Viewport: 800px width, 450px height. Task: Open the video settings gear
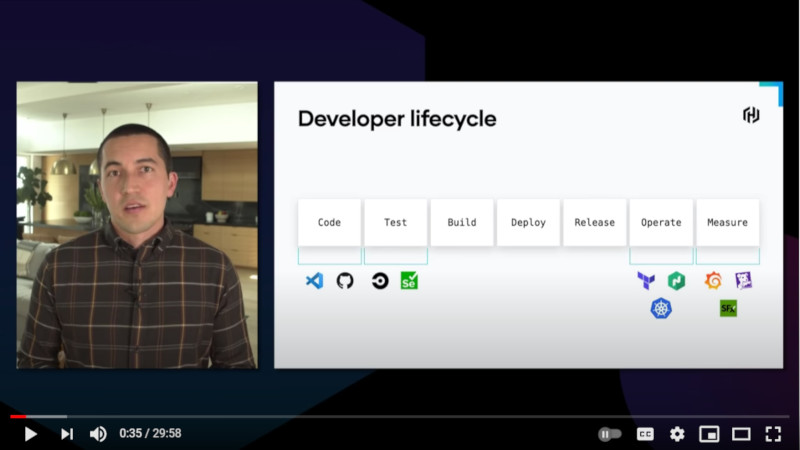coord(677,434)
